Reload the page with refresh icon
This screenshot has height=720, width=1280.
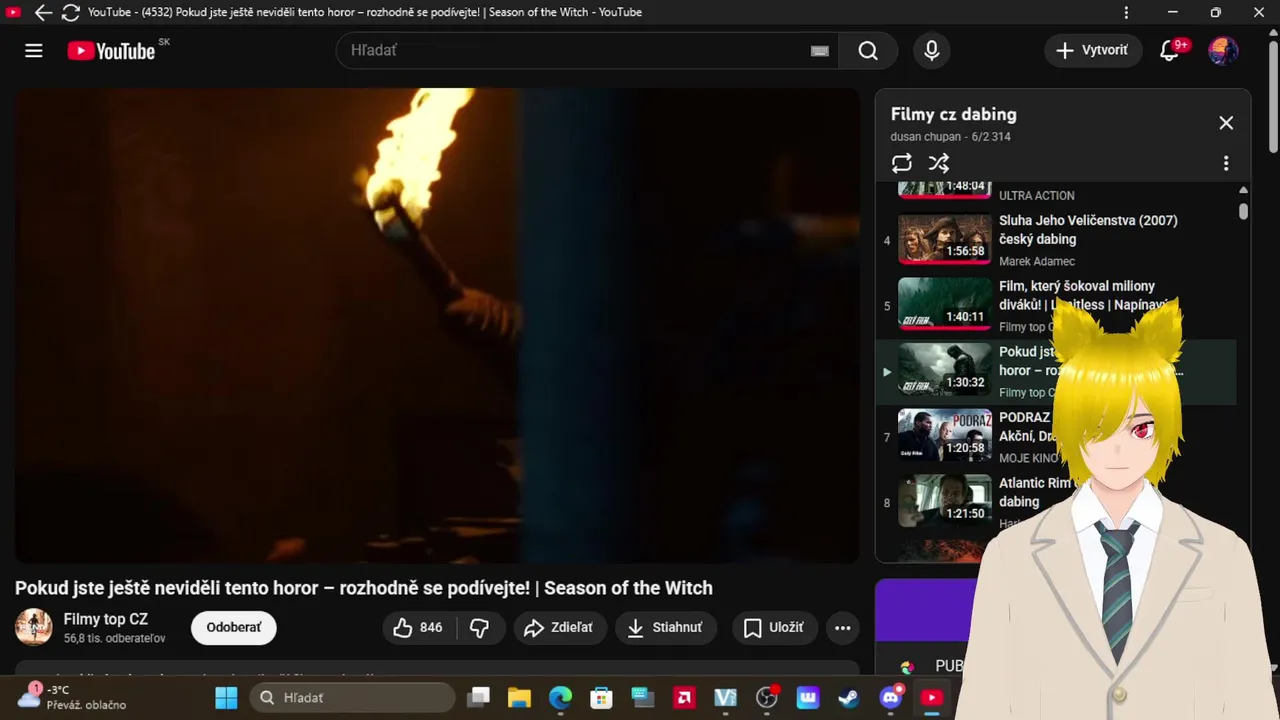click(x=71, y=13)
